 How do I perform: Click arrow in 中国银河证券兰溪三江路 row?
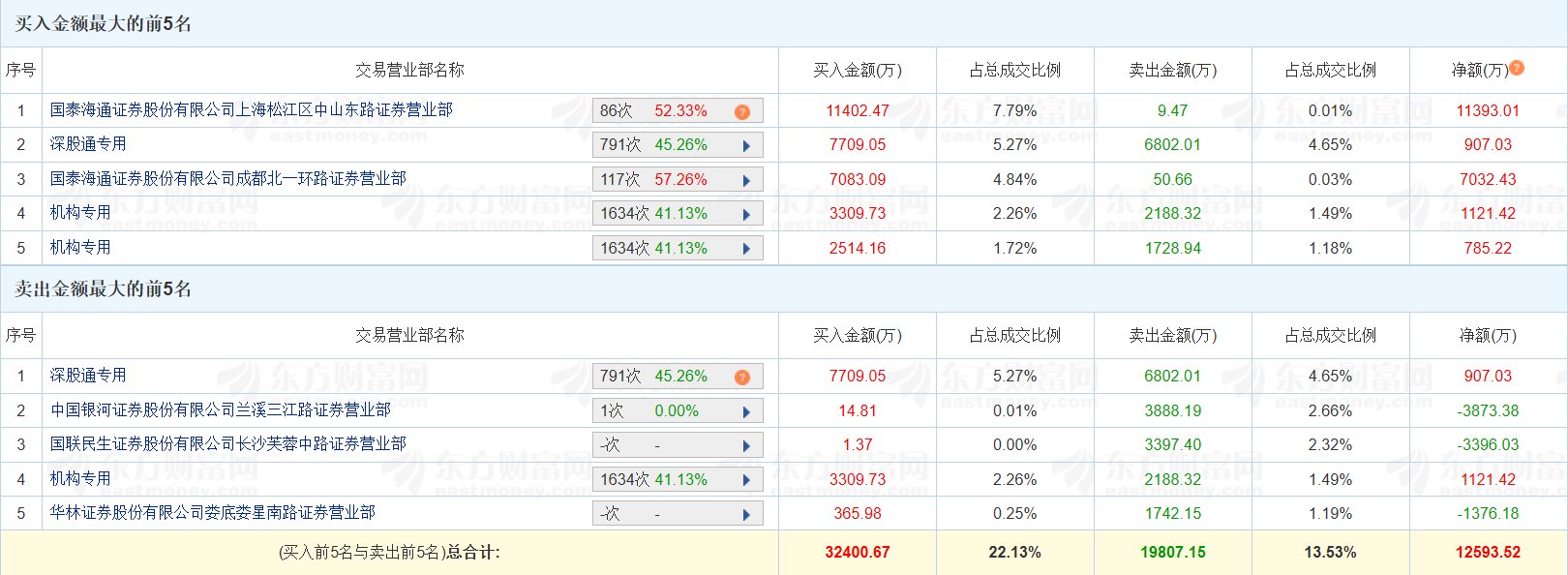pos(746,411)
